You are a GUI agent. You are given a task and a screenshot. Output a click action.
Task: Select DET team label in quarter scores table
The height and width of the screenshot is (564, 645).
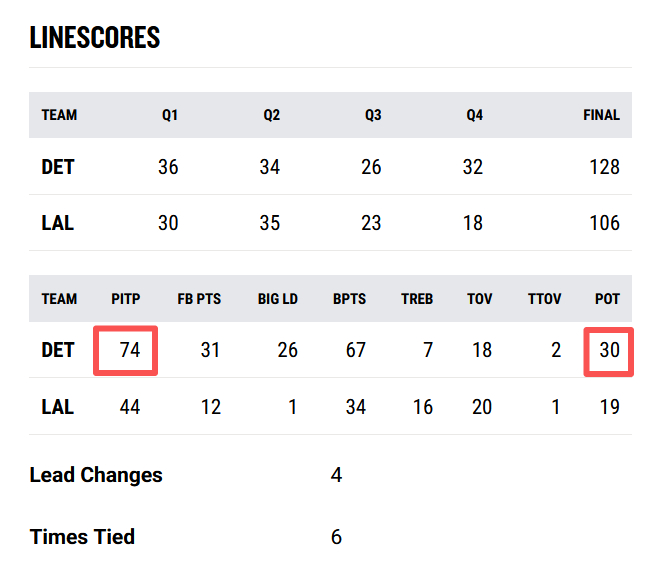[58, 167]
